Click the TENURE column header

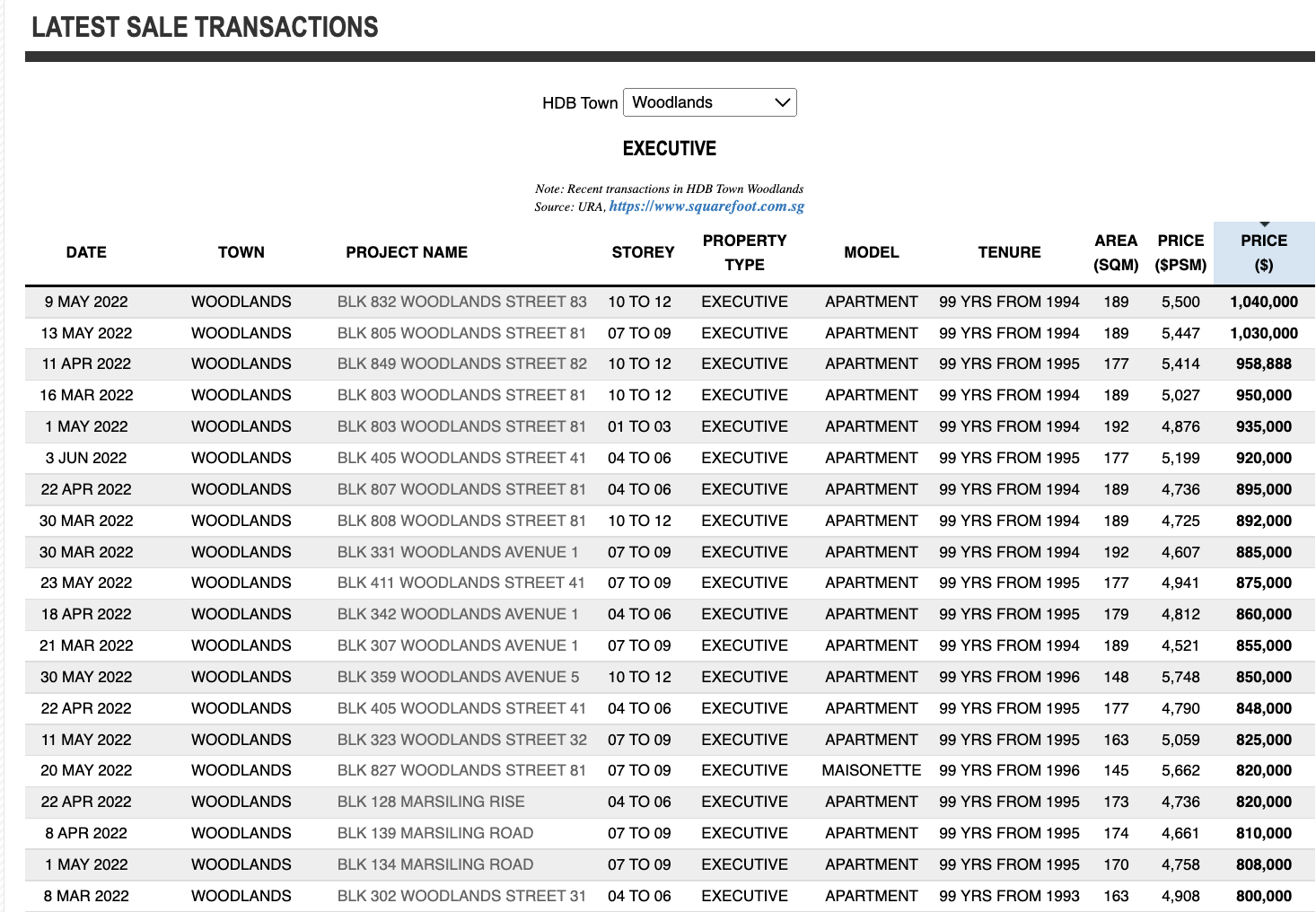point(1009,252)
